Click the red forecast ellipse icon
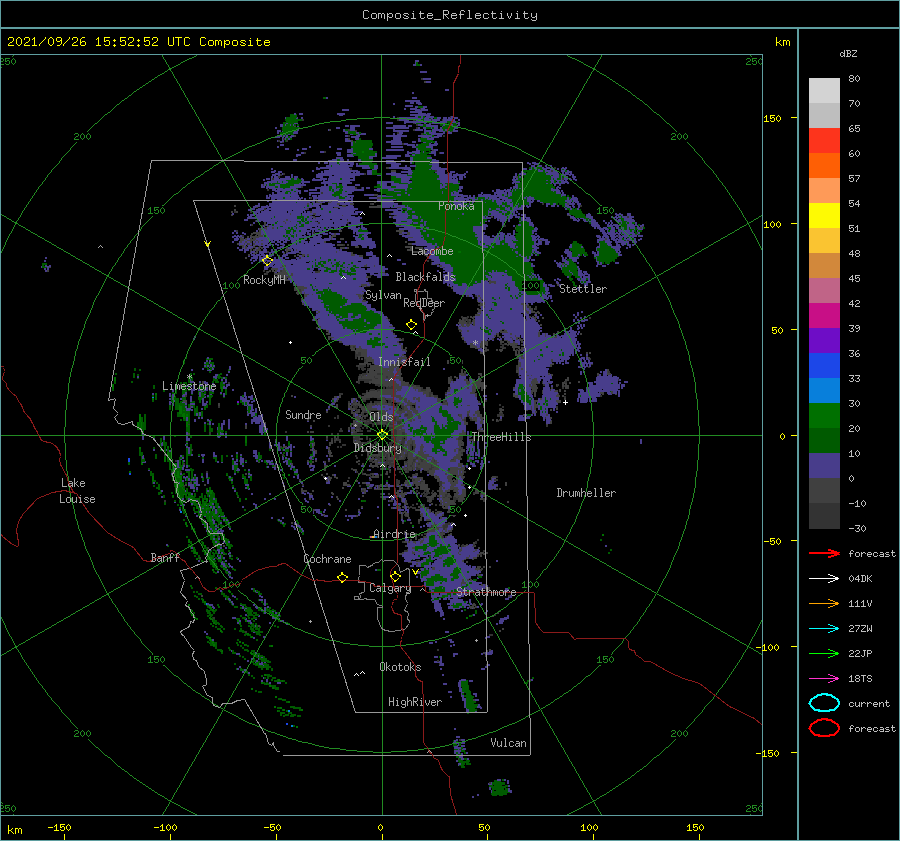The height and width of the screenshot is (841, 900). [824, 728]
